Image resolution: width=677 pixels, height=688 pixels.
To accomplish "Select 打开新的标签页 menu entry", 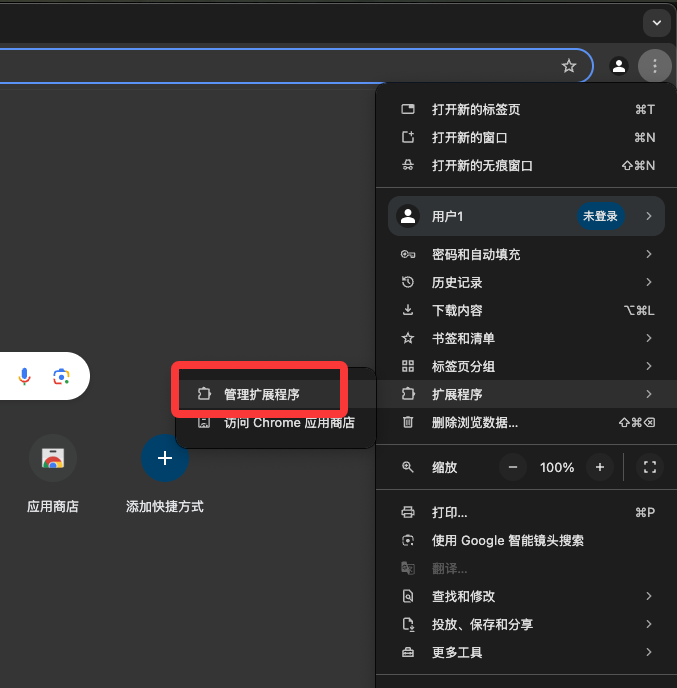I will pos(527,109).
